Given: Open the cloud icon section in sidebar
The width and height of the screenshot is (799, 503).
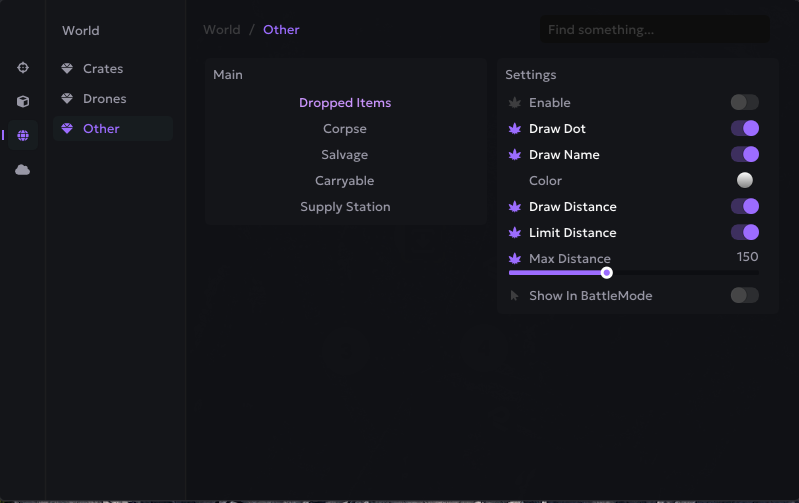Looking at the screenshot, I should [x=23, y=170].
